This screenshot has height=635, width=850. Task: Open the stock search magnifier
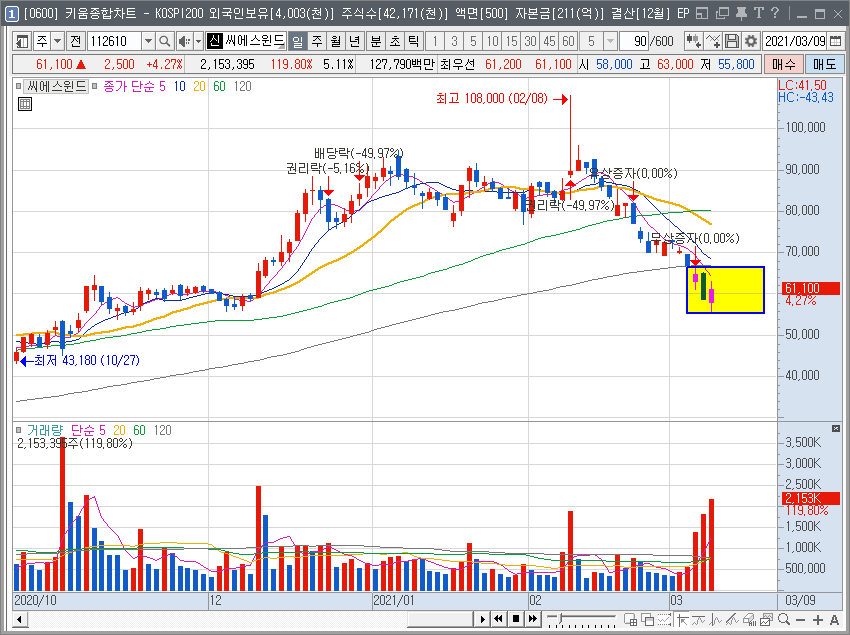(x=164, y=41)
